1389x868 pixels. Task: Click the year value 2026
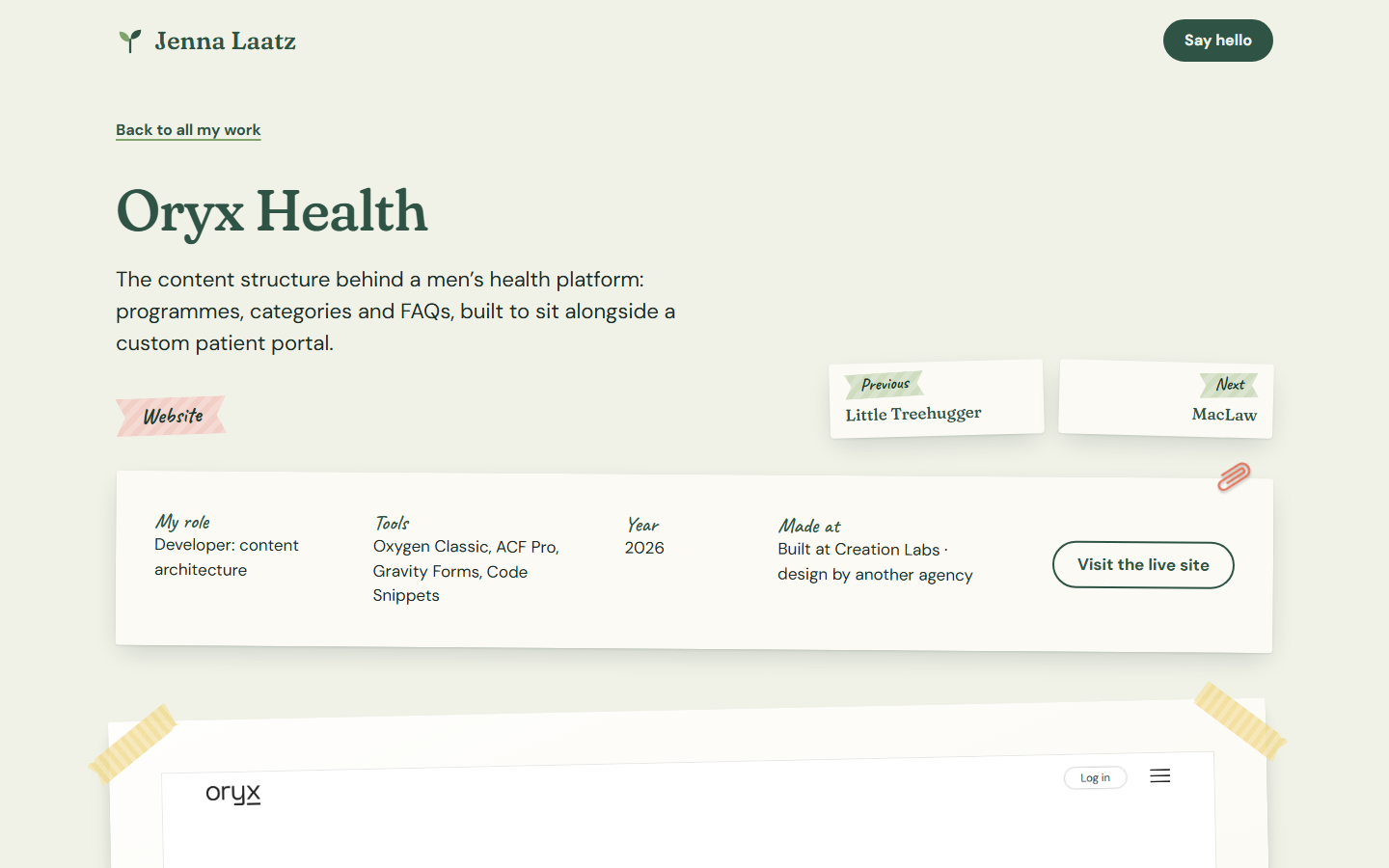[644, 548]
